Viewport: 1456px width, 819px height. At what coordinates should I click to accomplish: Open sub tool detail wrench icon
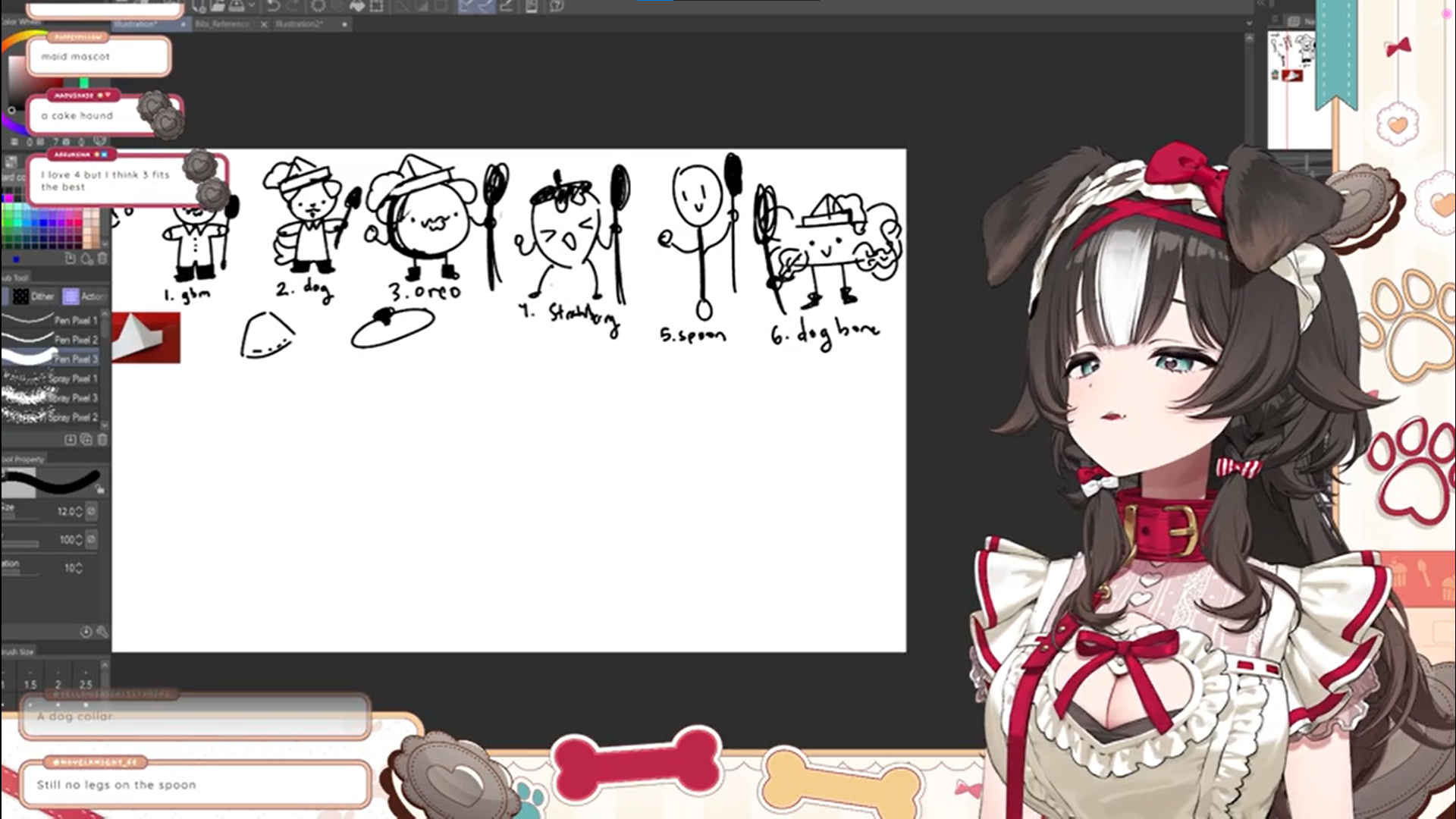tap(102, 632)
